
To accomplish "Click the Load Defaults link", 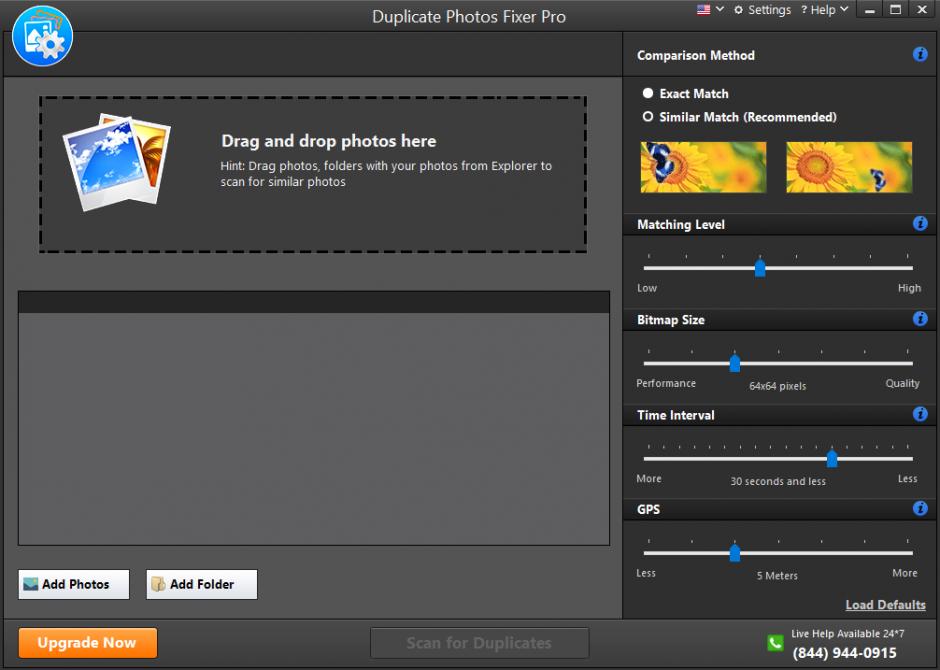I will point(885,605).
